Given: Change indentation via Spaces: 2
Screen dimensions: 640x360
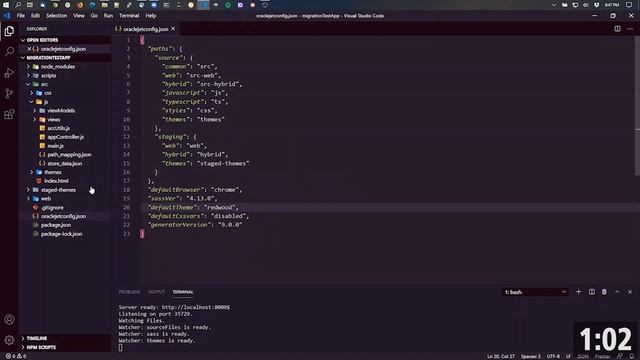Looking at the screenshot, I should pyautogui.click(x=531, y=356).
